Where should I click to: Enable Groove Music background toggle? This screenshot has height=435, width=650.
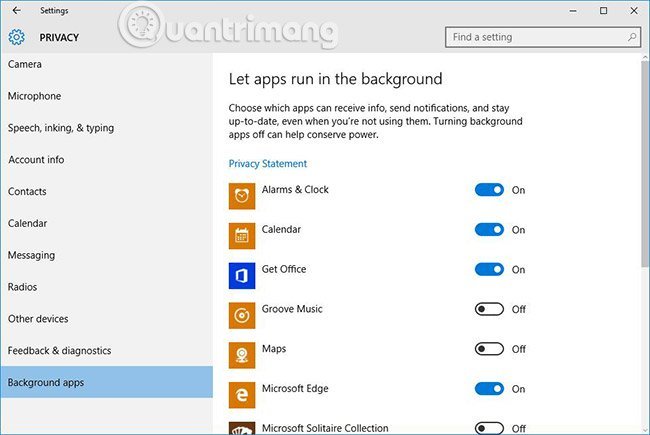click(x=489, y=309)
